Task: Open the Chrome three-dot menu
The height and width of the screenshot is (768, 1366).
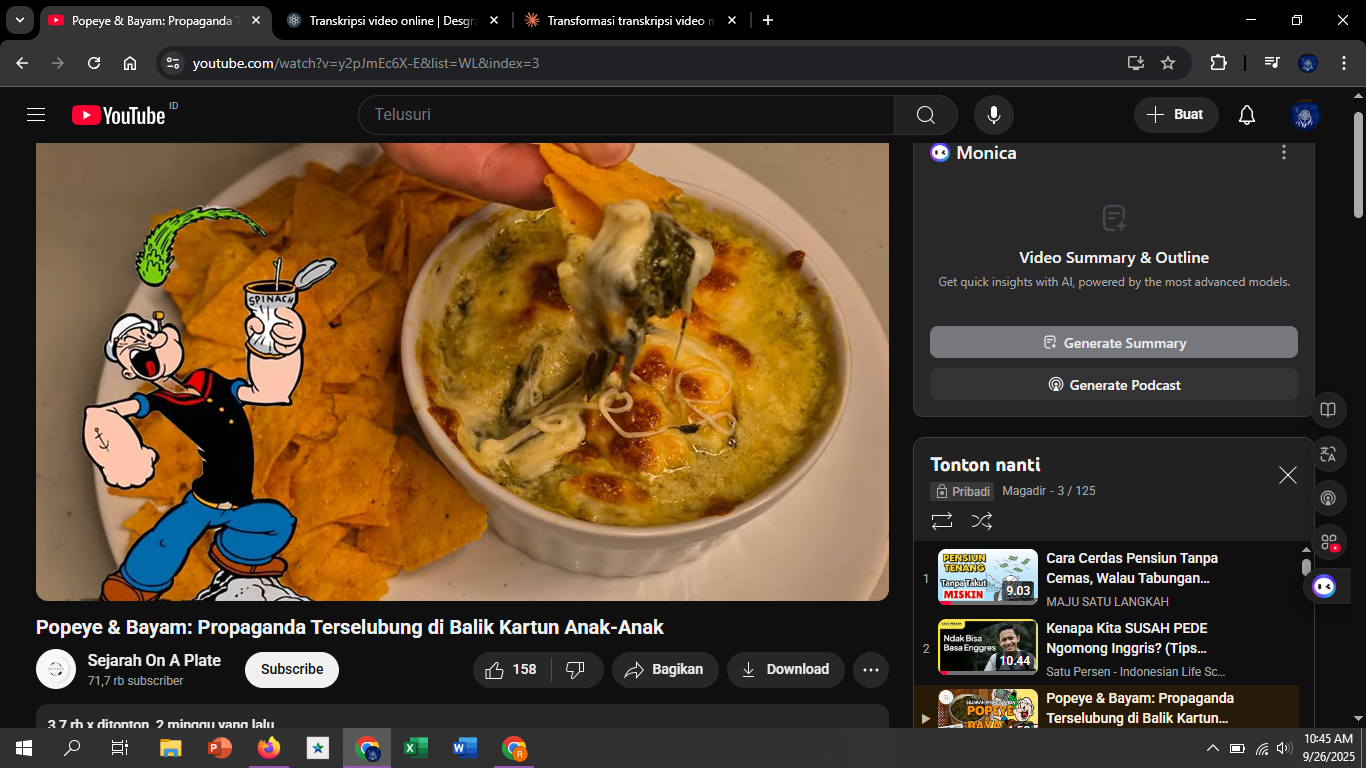Action: pyautogui.click(x=1342, y=63)
